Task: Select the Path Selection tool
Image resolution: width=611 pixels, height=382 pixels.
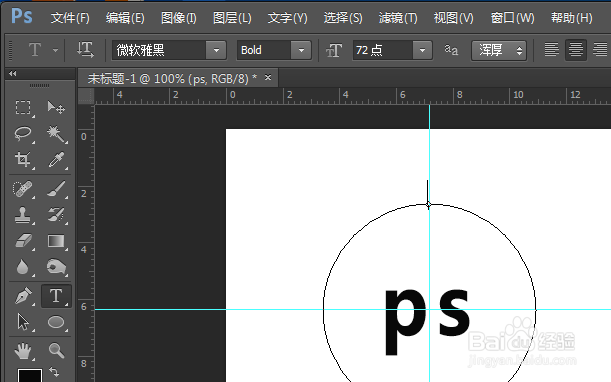Action: click(x=23, y=322)
